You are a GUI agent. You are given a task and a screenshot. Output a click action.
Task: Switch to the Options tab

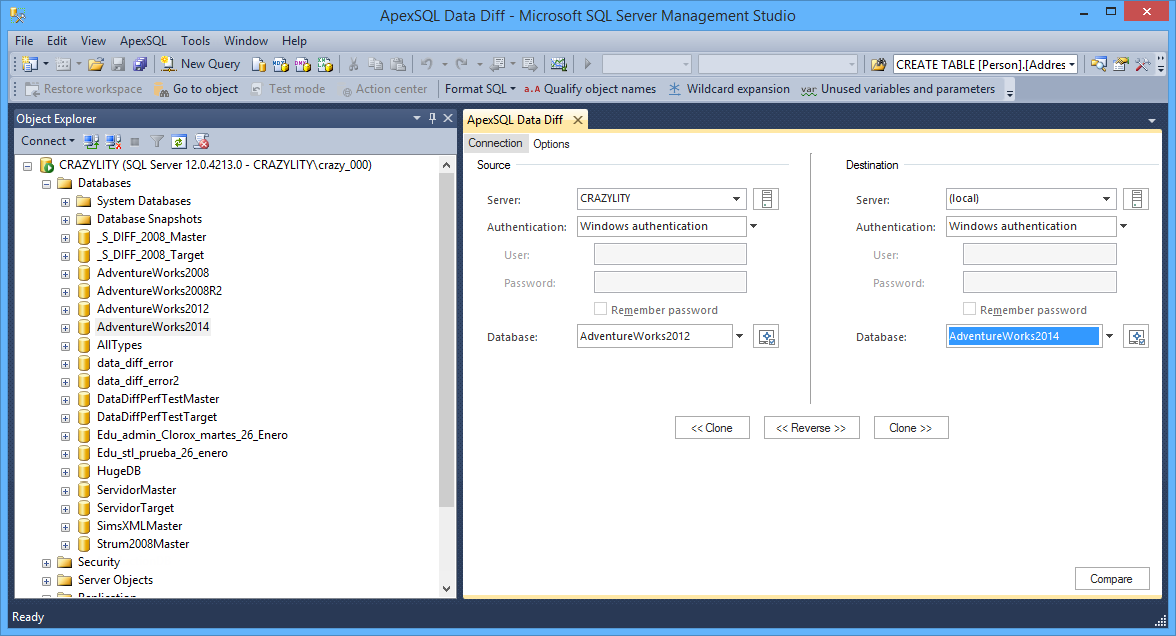click(x=551, y=144)
